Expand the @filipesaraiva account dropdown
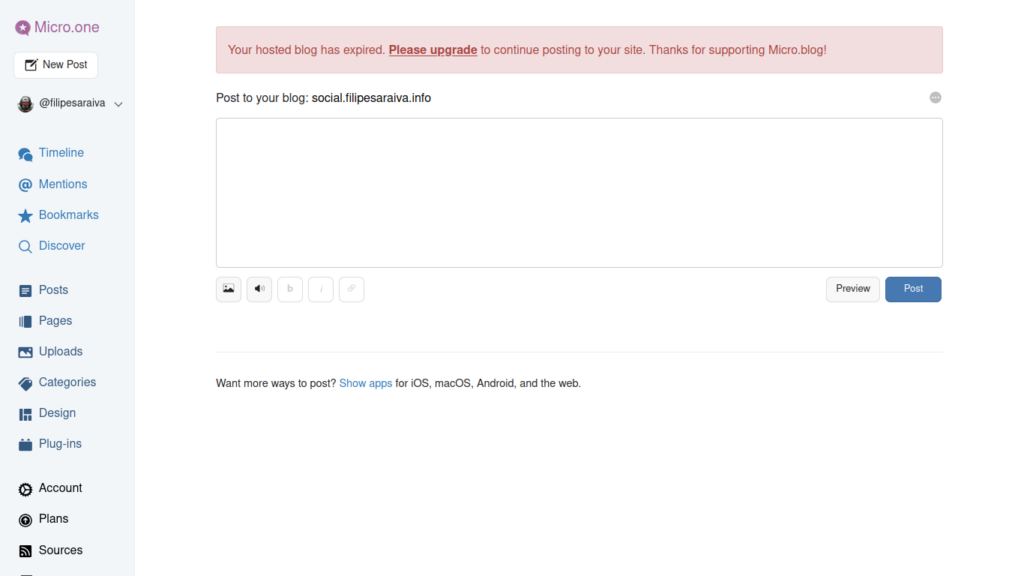Screen dimensions: 1024x576 click(x=118, y=104)
